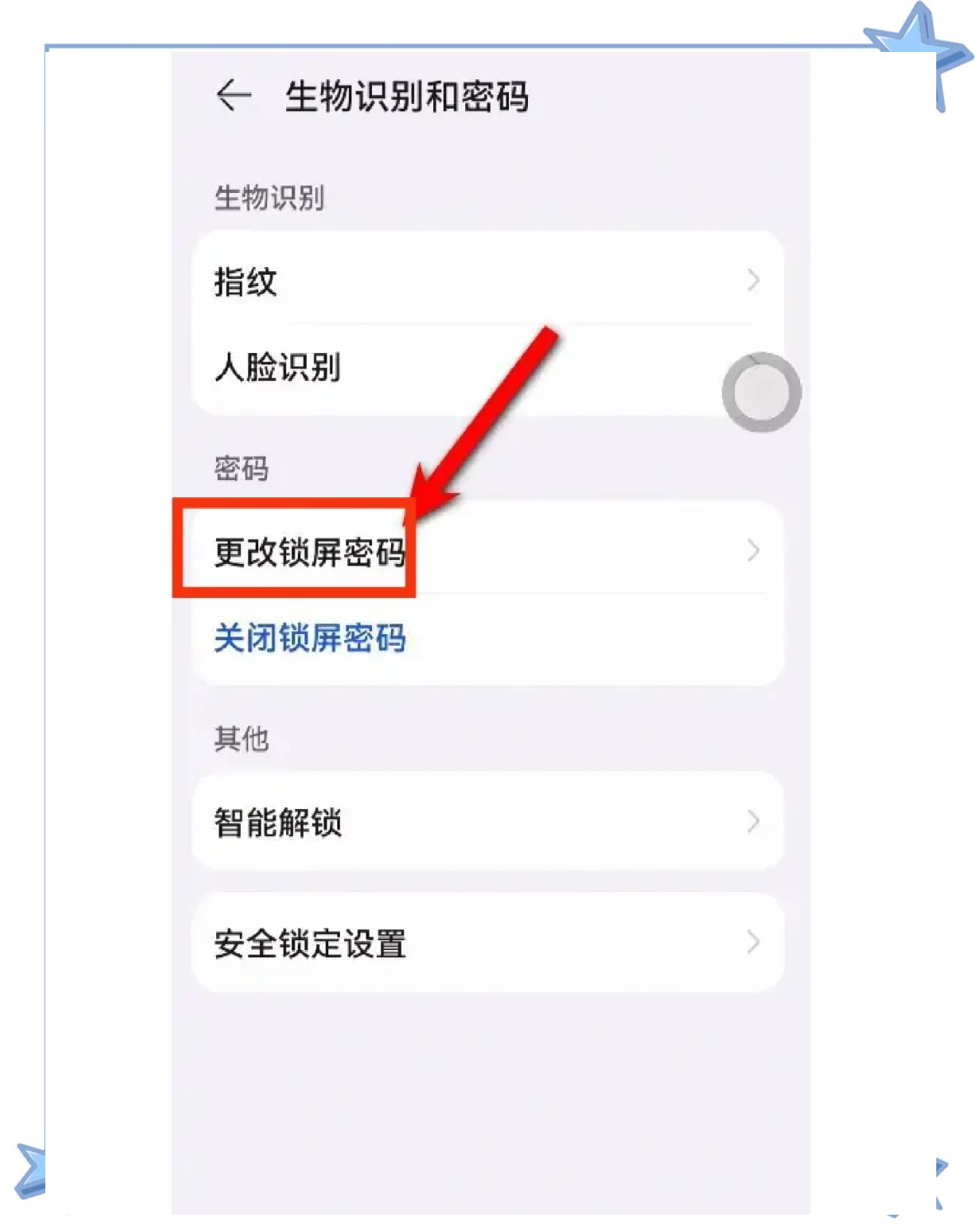The height and width of the screenshot is (1232, 975).
Task: Click the 安全锁定设置 chevron arrow
Action: coord(752,943)
